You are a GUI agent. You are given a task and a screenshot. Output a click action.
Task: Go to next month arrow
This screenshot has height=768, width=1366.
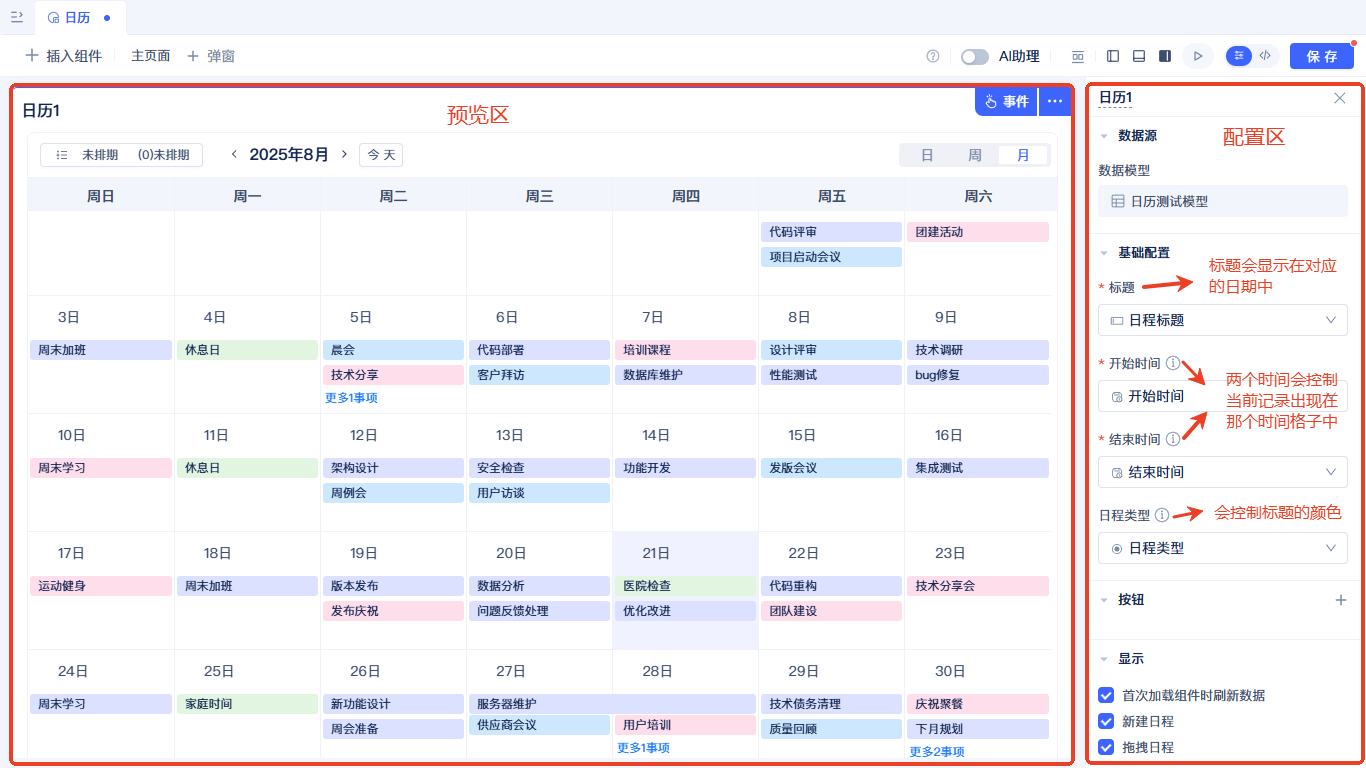pos(344,154)
